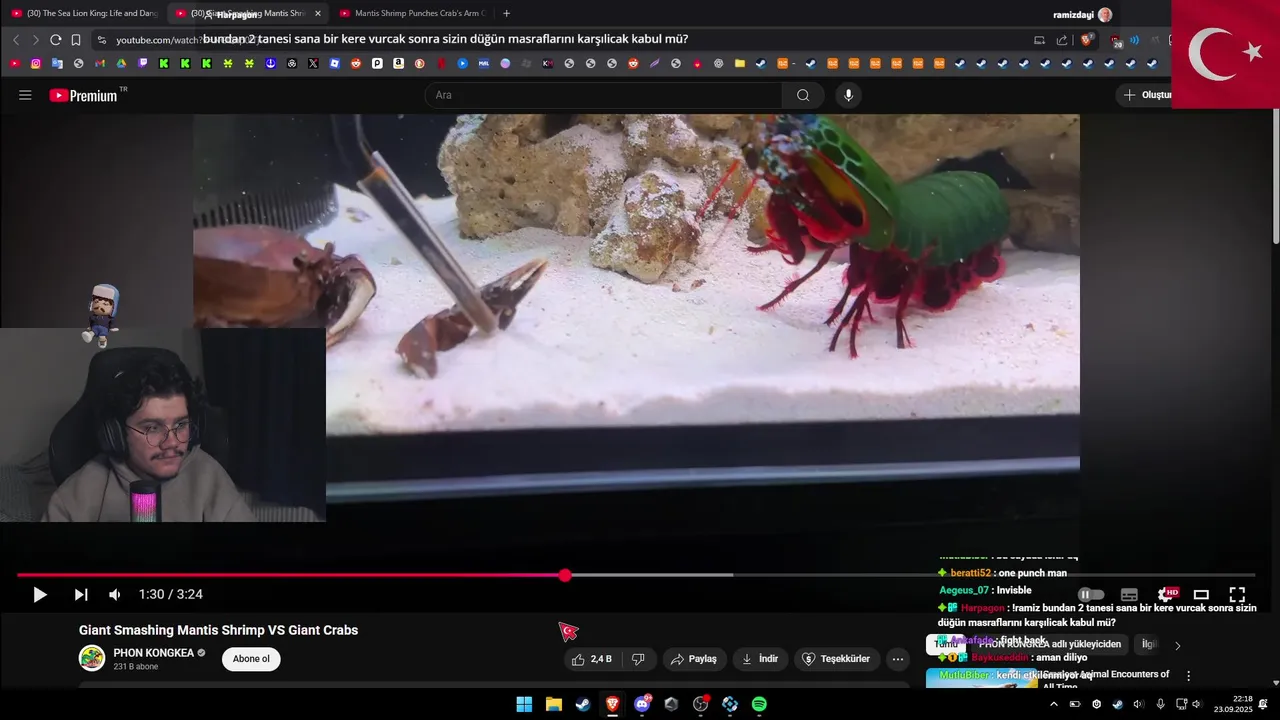
Task: Open Windows notification center bell
Action: click(x=1264, y=704)
